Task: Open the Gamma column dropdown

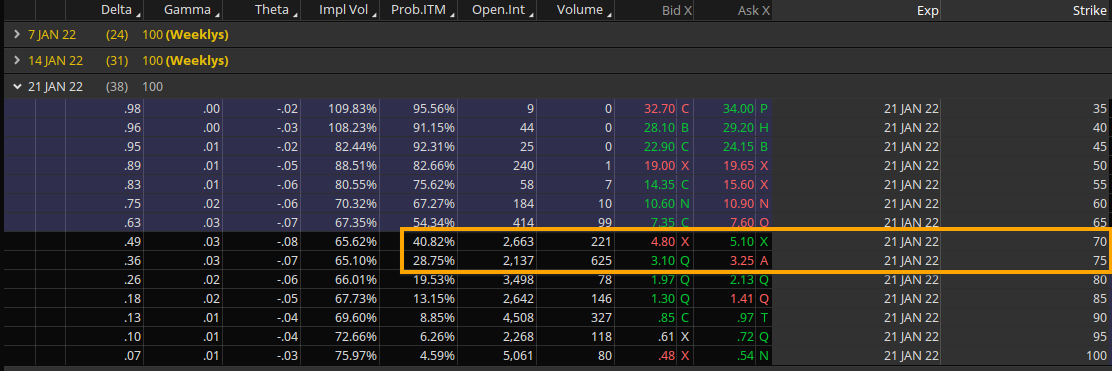Action: click(216, 13)
